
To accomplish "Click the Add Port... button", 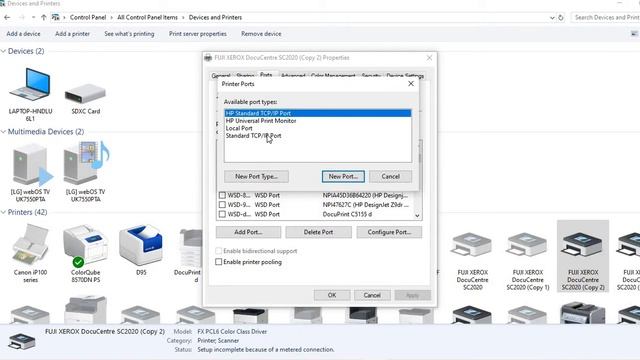I will (248, 232).
